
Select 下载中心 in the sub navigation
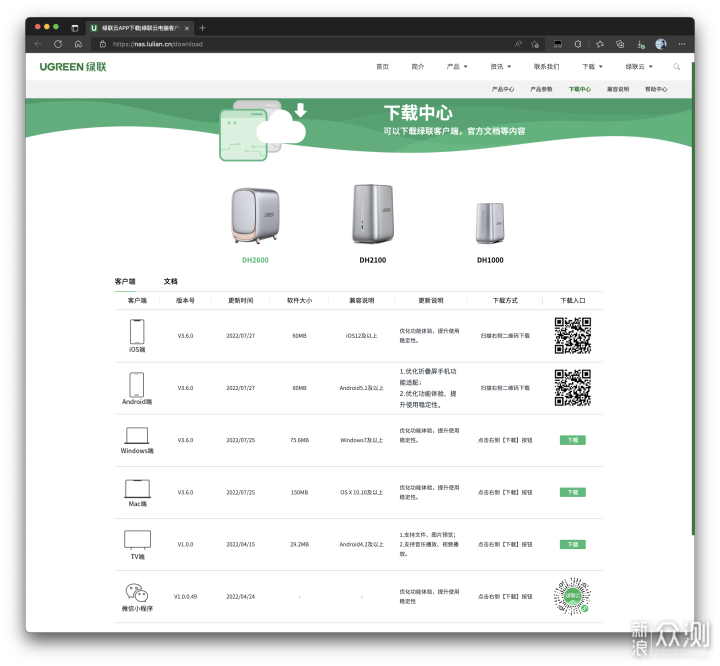[x=579, y=89]
